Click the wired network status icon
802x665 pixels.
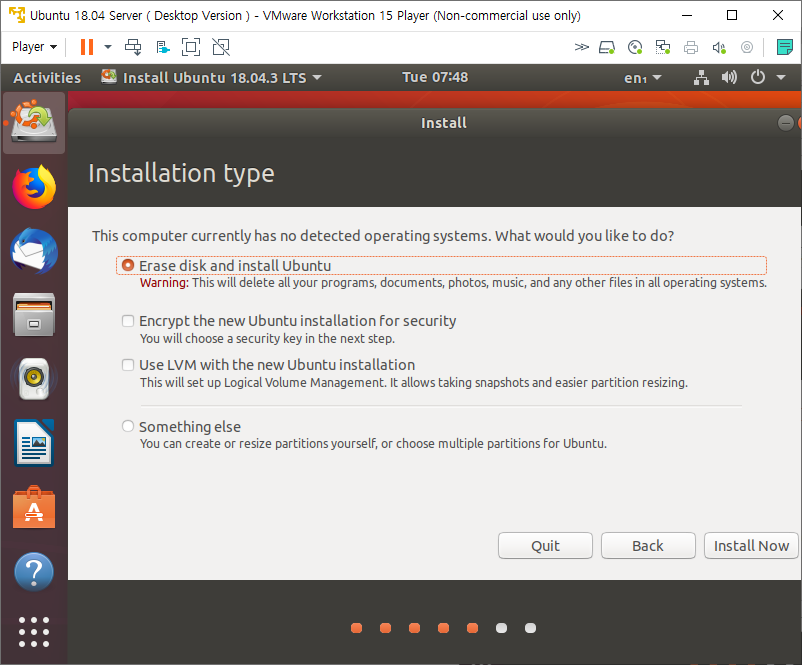click(x=701, y=78)
